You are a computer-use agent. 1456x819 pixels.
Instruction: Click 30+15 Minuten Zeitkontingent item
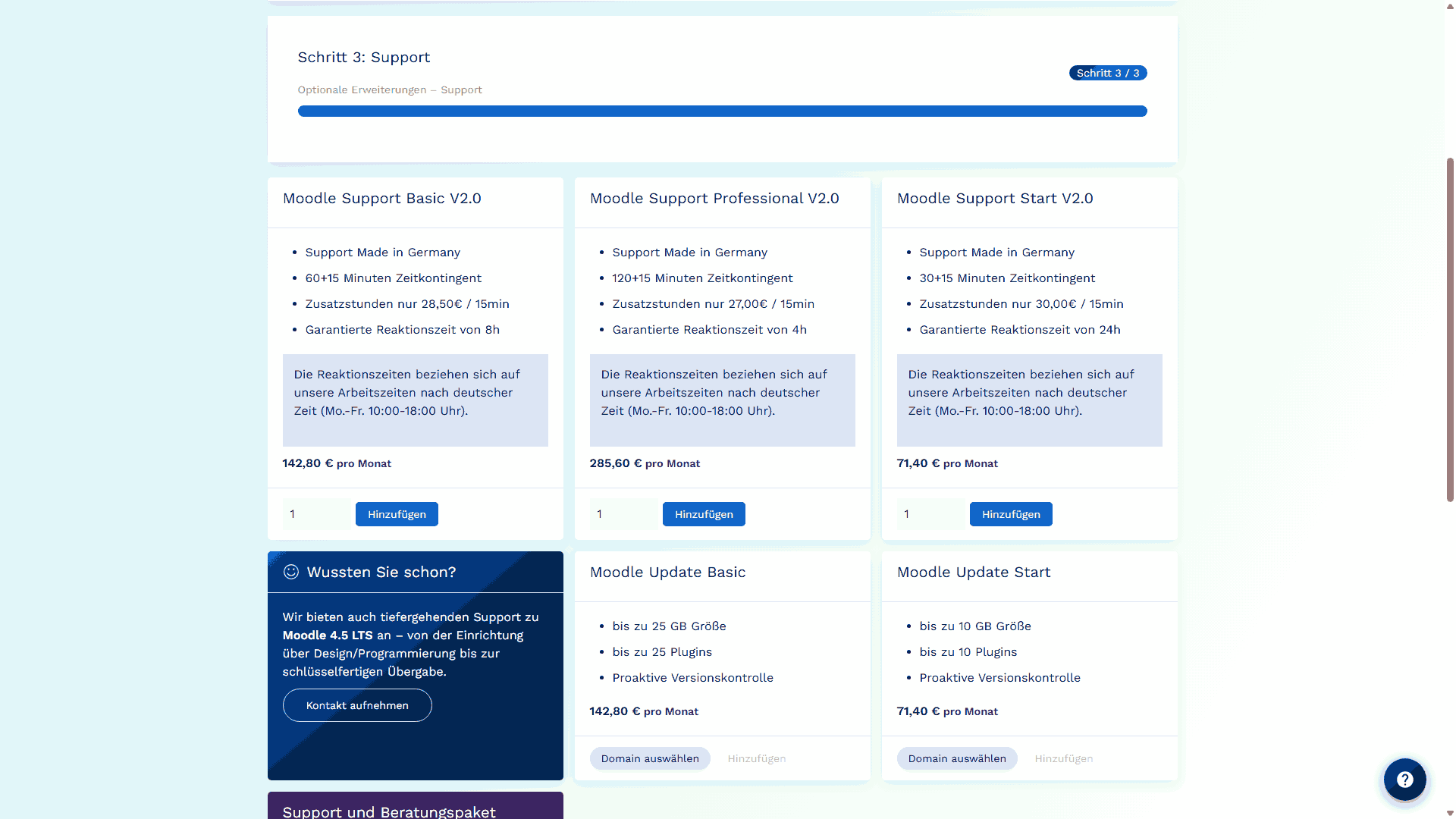coord(1007,278)
